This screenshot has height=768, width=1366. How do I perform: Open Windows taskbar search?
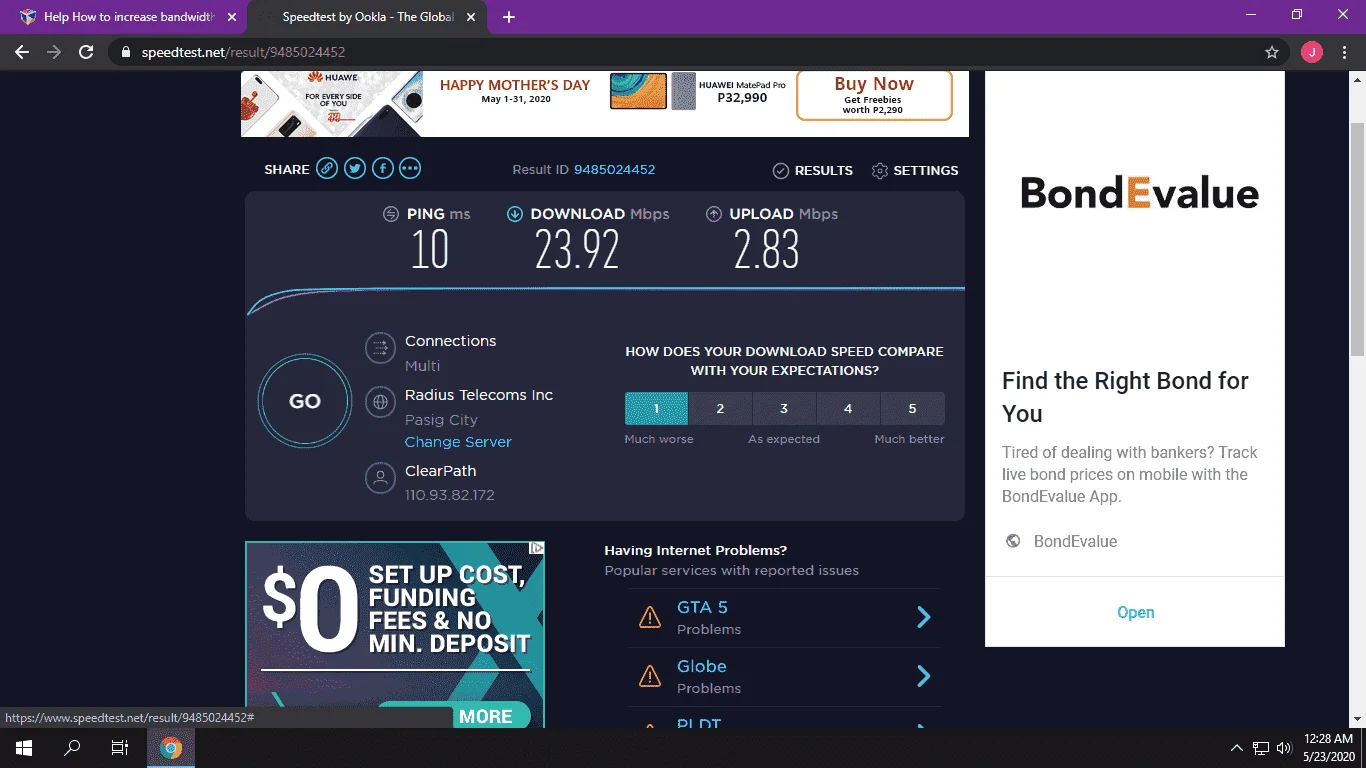point(72,748)
